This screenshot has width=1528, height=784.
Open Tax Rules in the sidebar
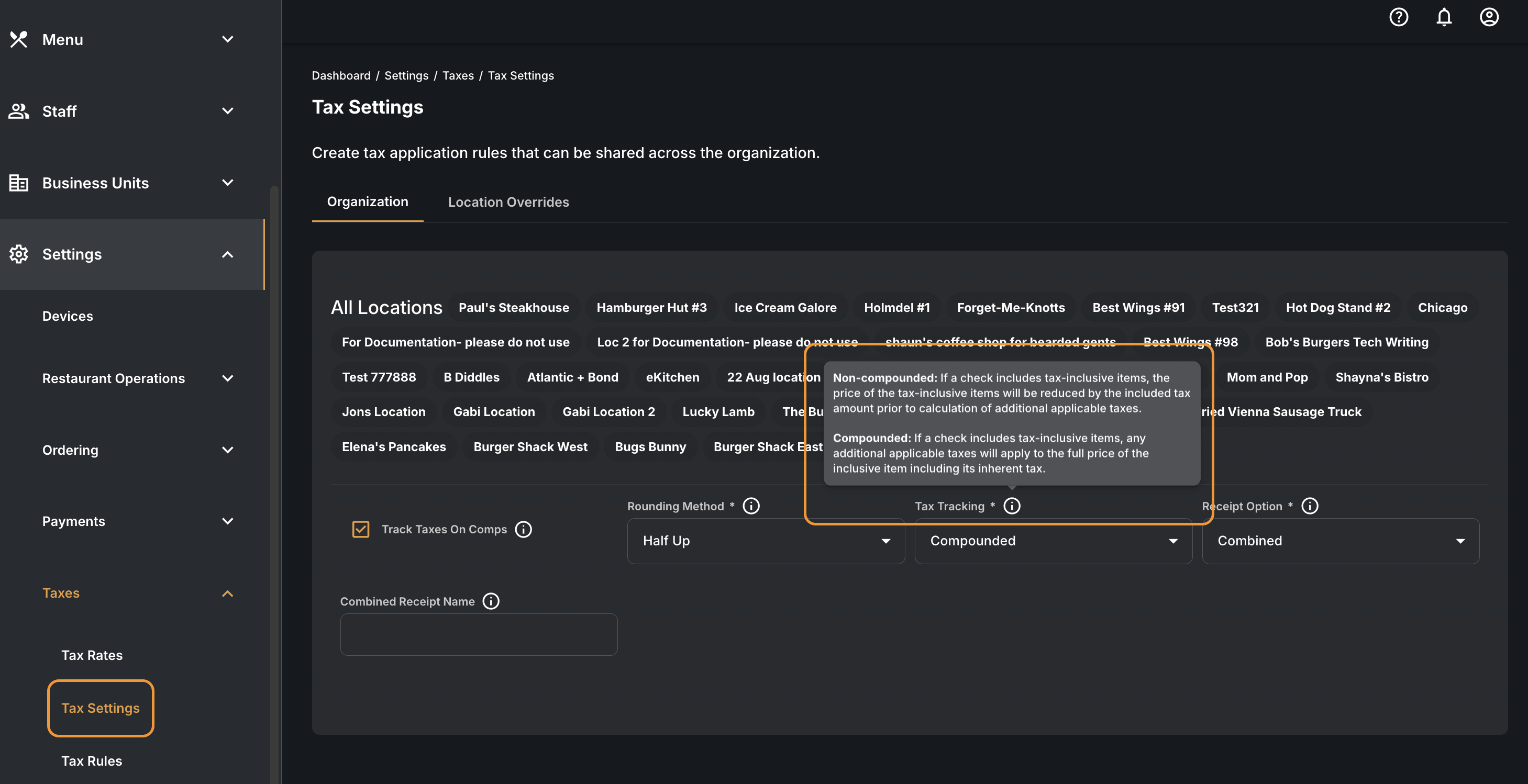(x=91, y=761)
